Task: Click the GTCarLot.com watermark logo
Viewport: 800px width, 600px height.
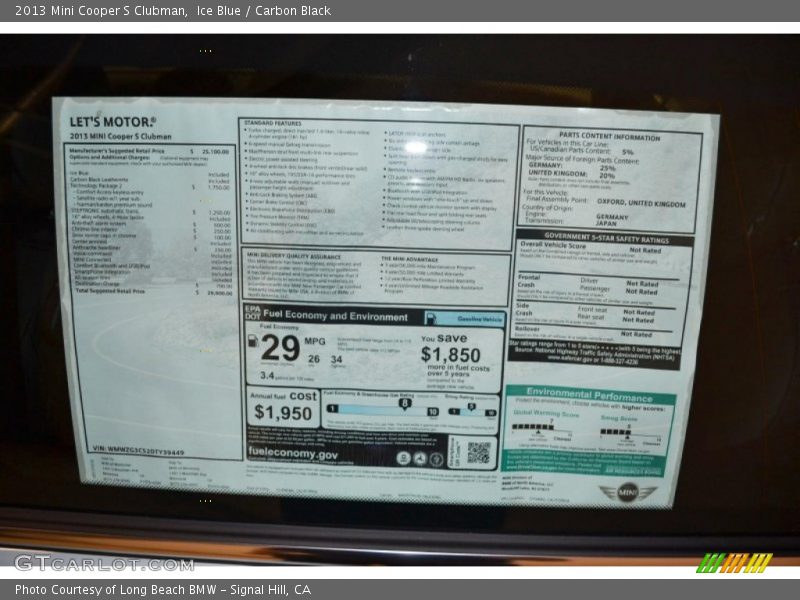Action: click(103, 563)
